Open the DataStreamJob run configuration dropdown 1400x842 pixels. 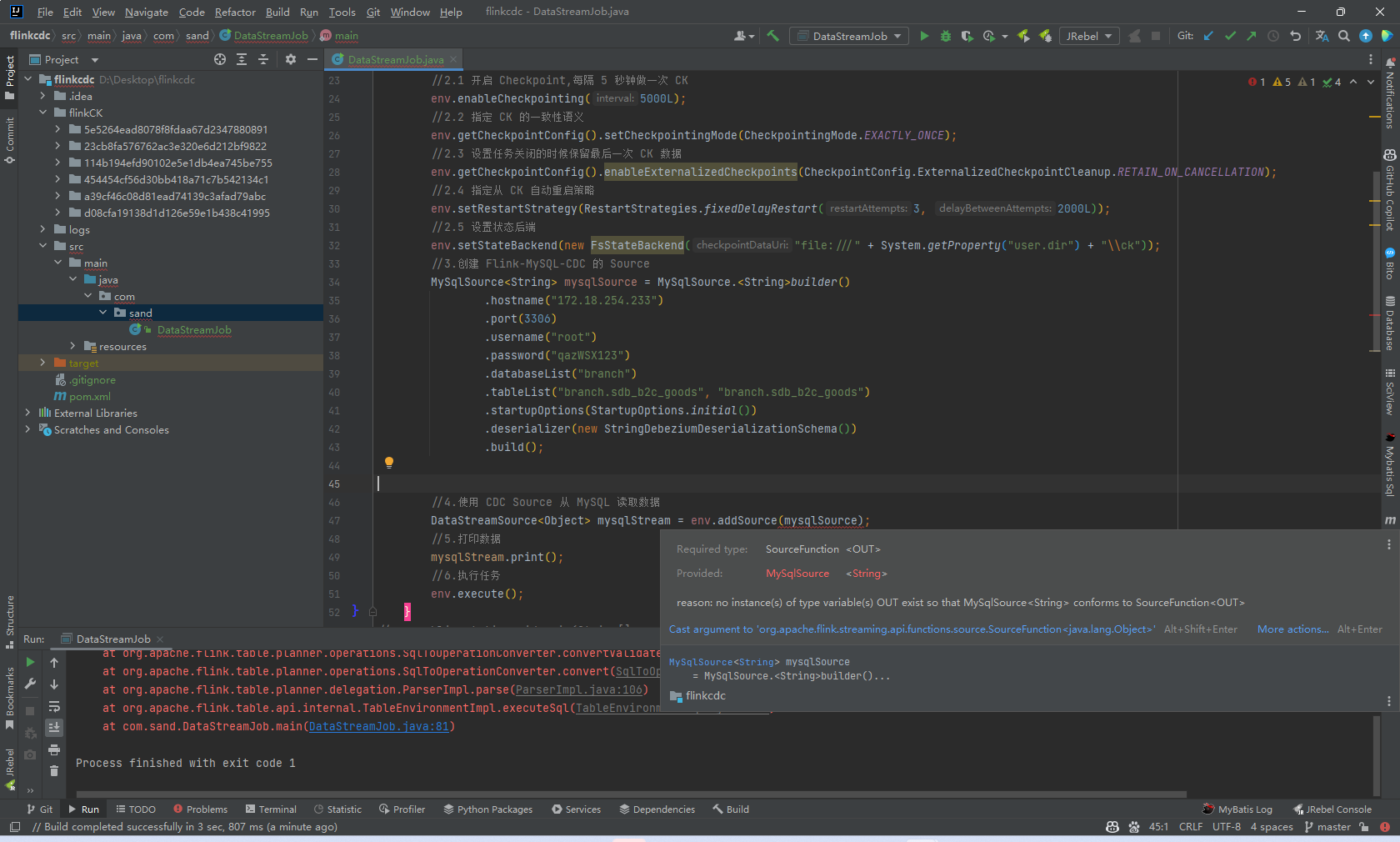tap(850, 36)
